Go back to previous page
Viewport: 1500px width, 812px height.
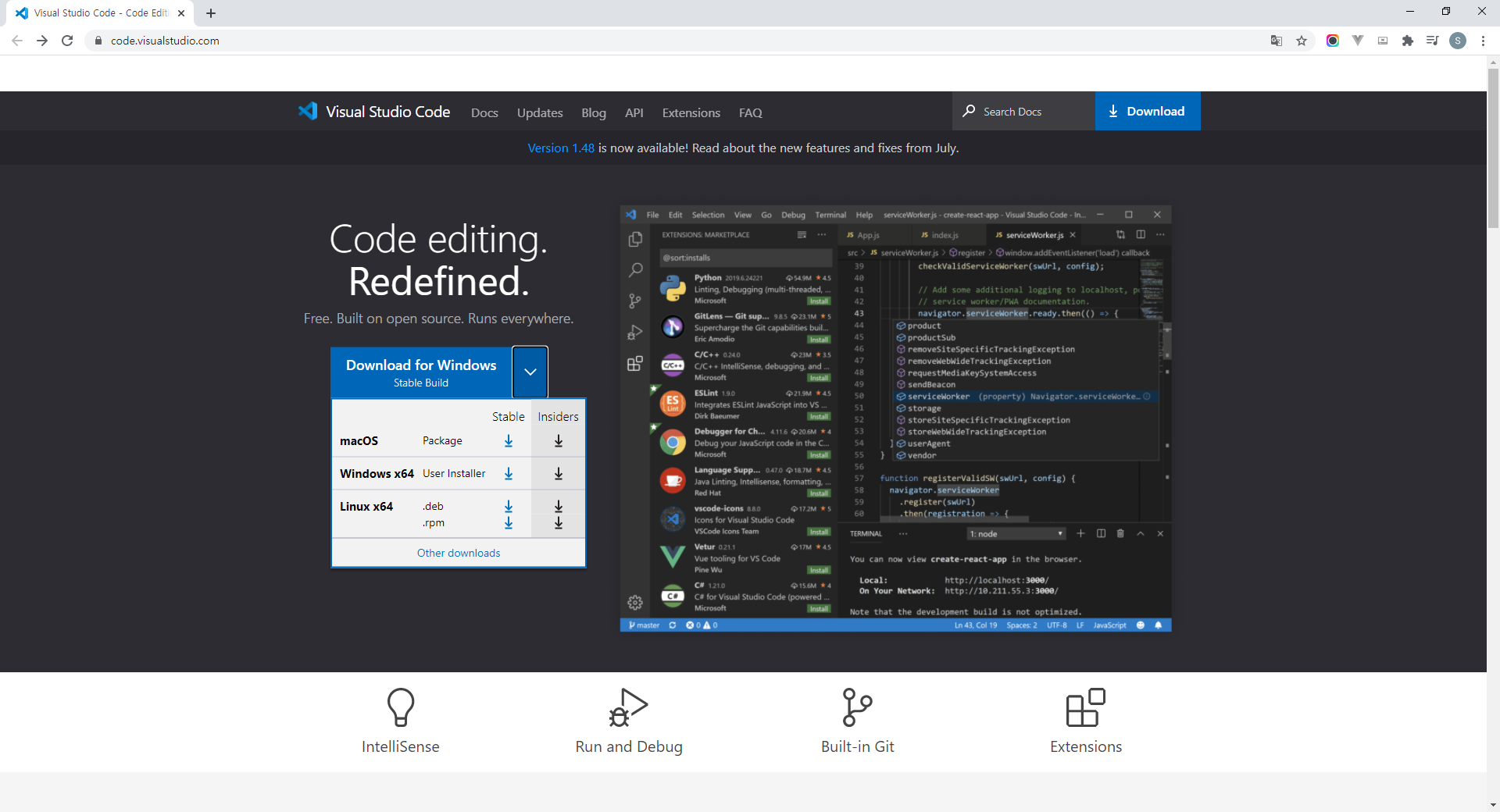point(17,41)
